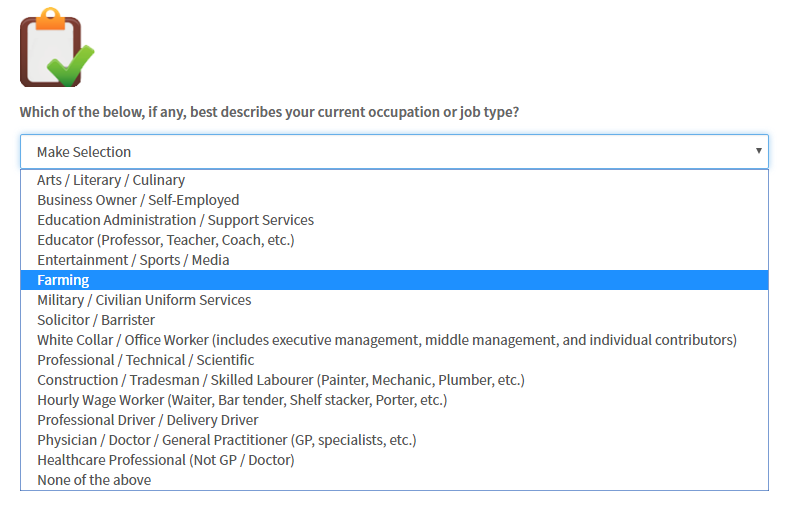800x507 pixels.
Task: Click the clipboard checkmark survey icon
Action: point(57,48)
